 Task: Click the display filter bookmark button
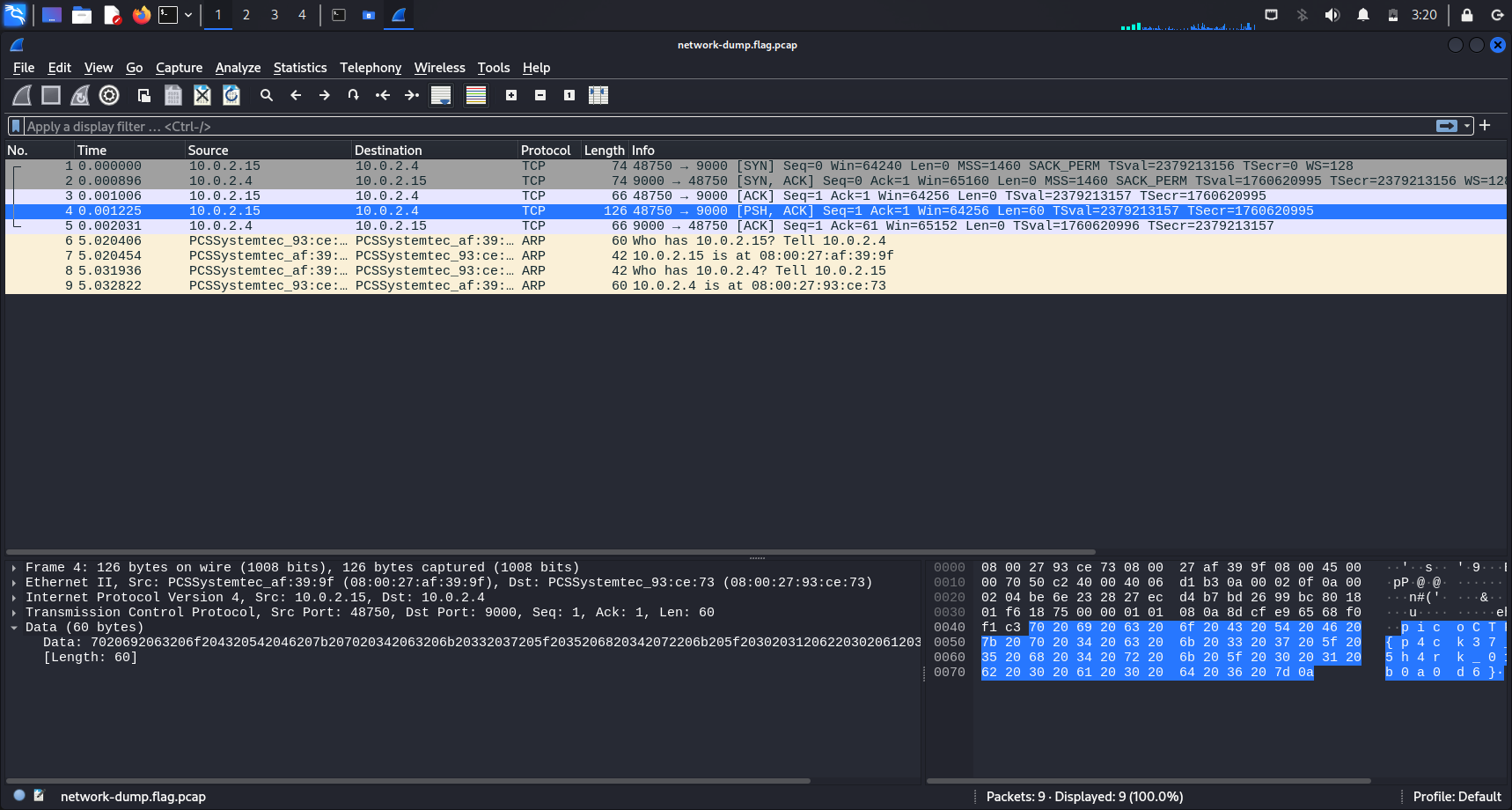(15, 126)
